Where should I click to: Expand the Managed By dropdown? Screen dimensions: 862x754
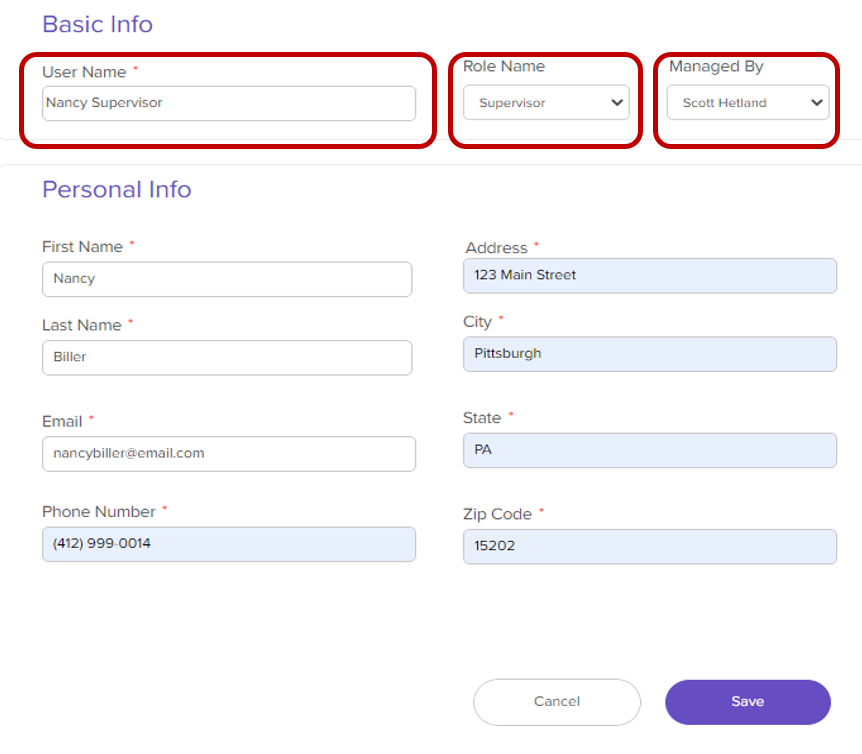[x=748, y=103]
